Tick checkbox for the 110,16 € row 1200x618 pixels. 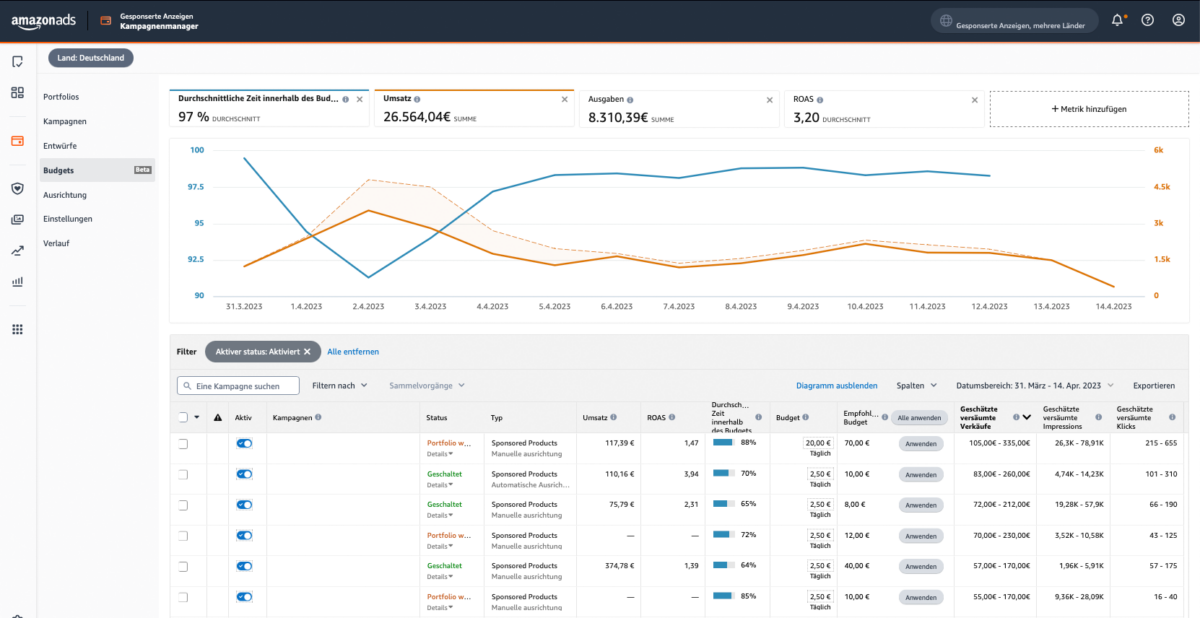182,474
